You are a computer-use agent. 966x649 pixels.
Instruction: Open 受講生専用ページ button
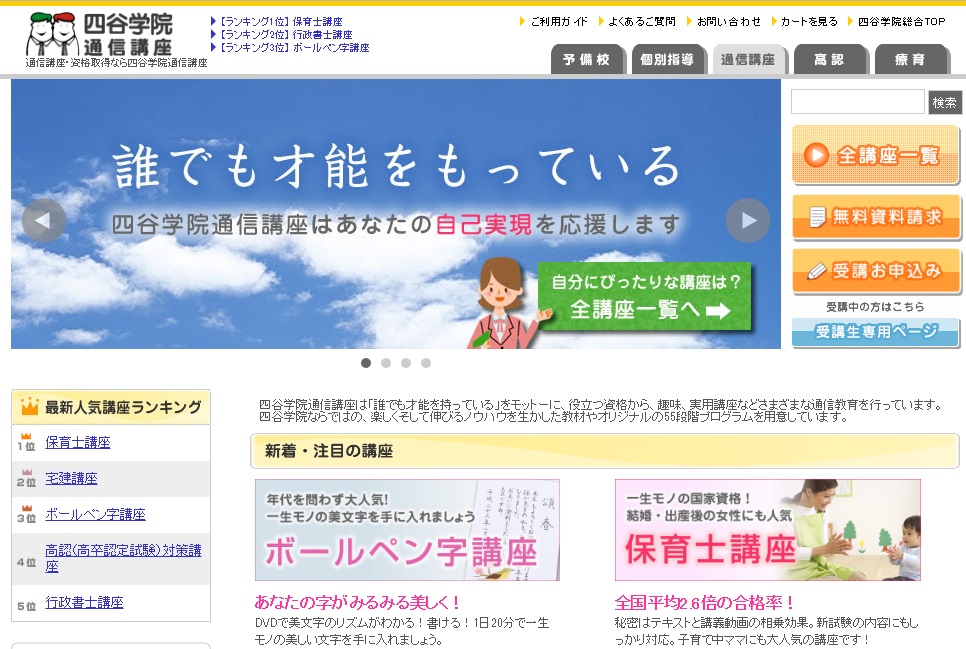875,332
